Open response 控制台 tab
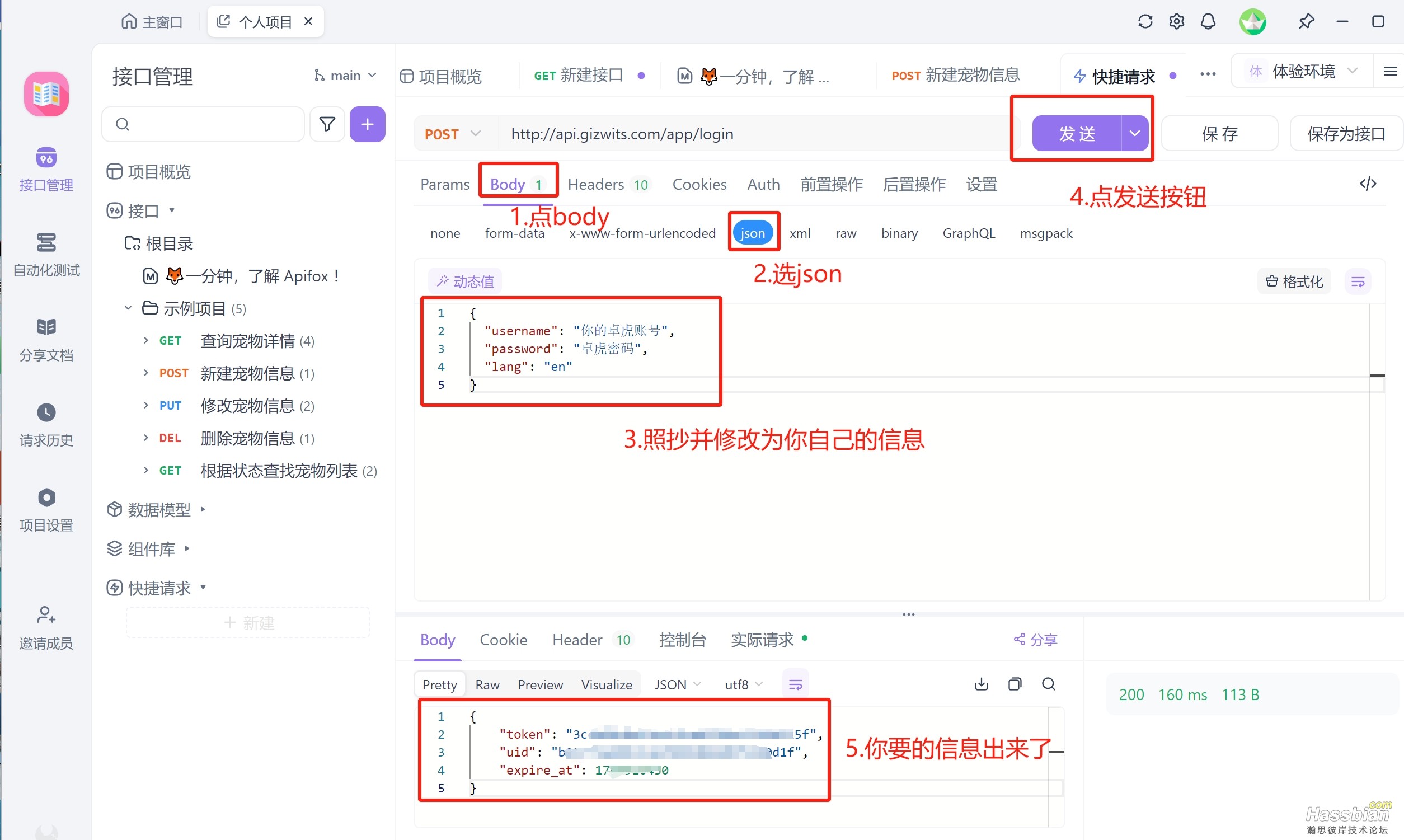Screen dimensions: 1404x840 (683, 640)
